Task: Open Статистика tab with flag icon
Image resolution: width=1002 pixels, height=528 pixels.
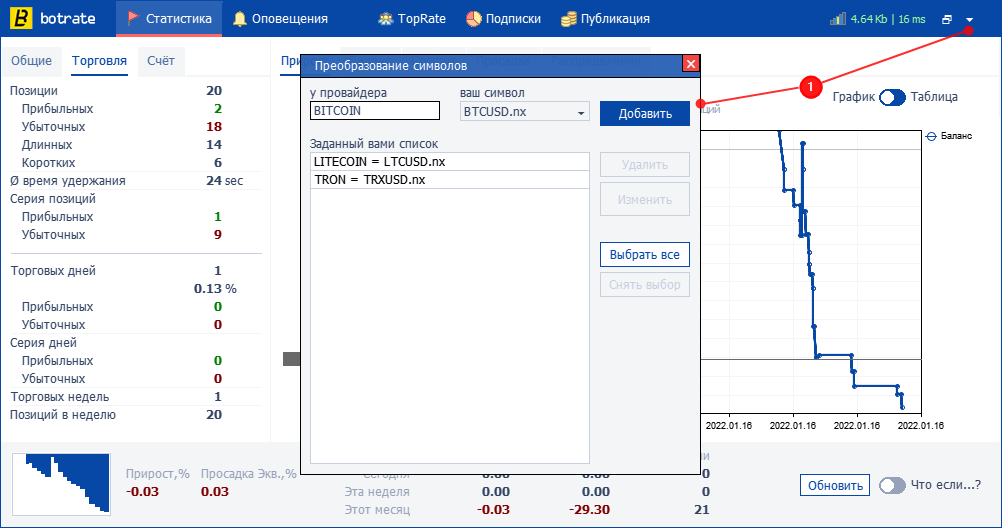Action: point(169,19)
